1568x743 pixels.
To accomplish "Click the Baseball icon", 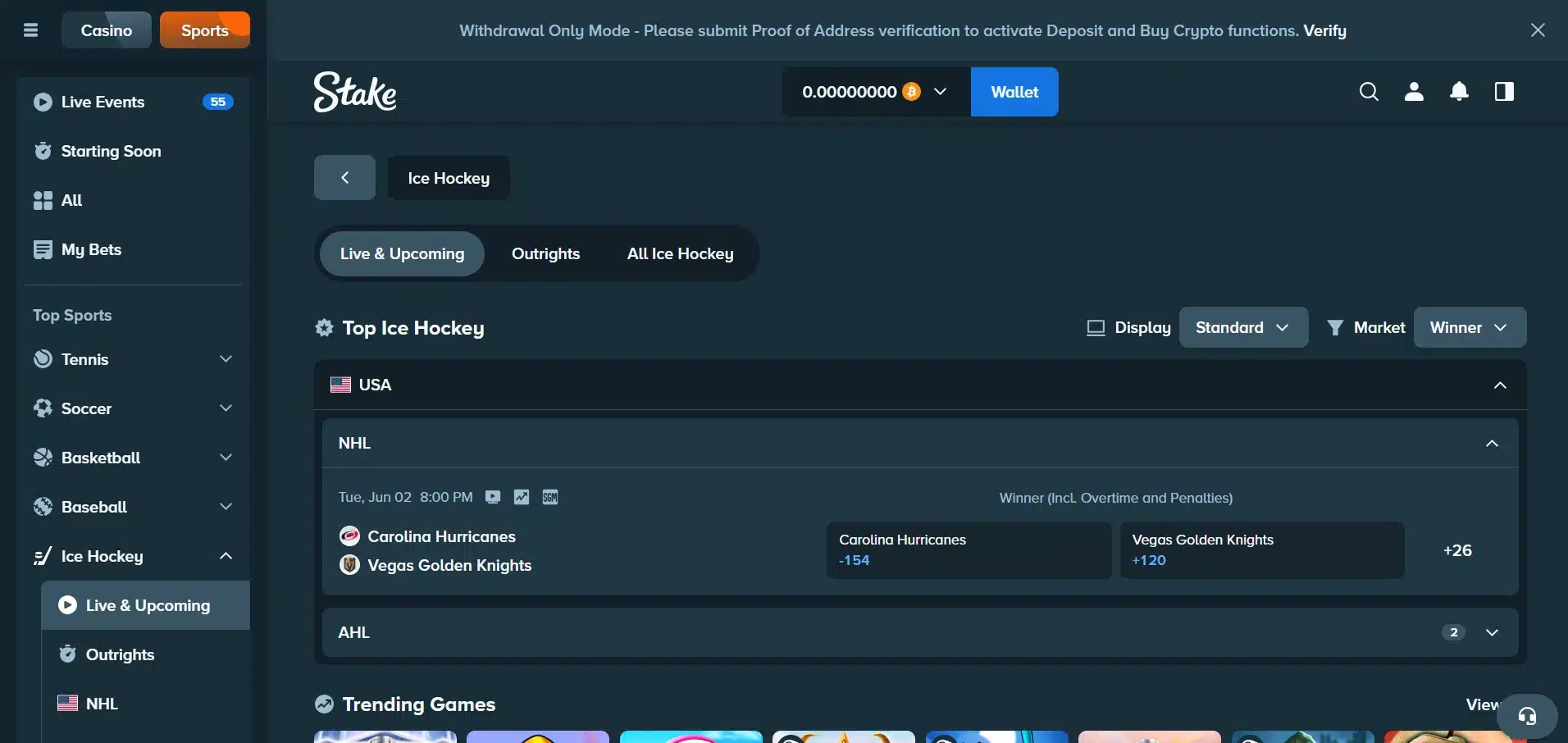I will [x=43, y=507].
